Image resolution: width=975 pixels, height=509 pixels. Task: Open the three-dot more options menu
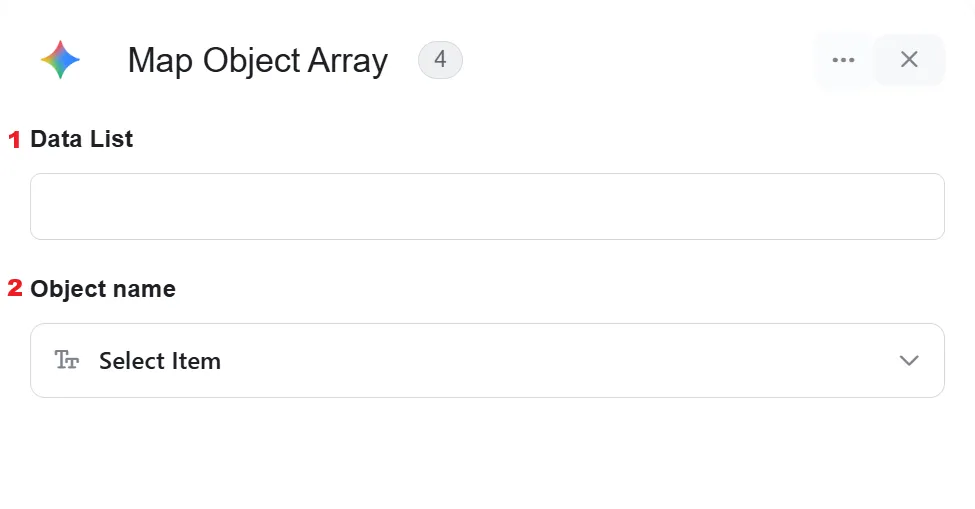coord(843,60)
